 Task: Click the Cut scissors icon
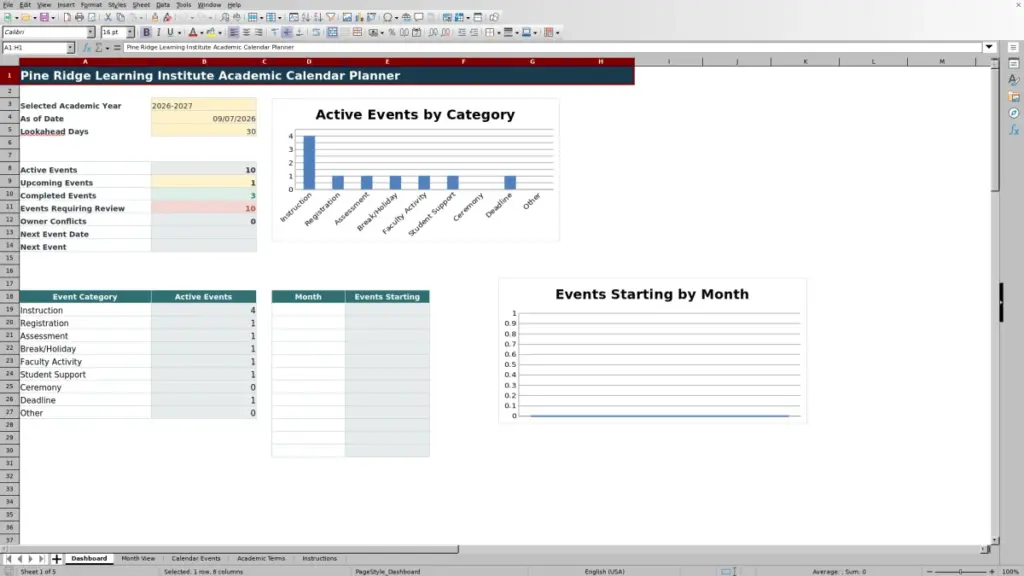(x=108, y=18)
